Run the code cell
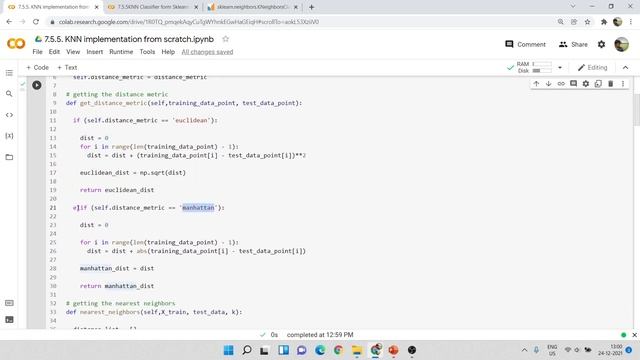The height and width of the screenshot is (360, 640). pyautogui.click(x=37, y=85)
